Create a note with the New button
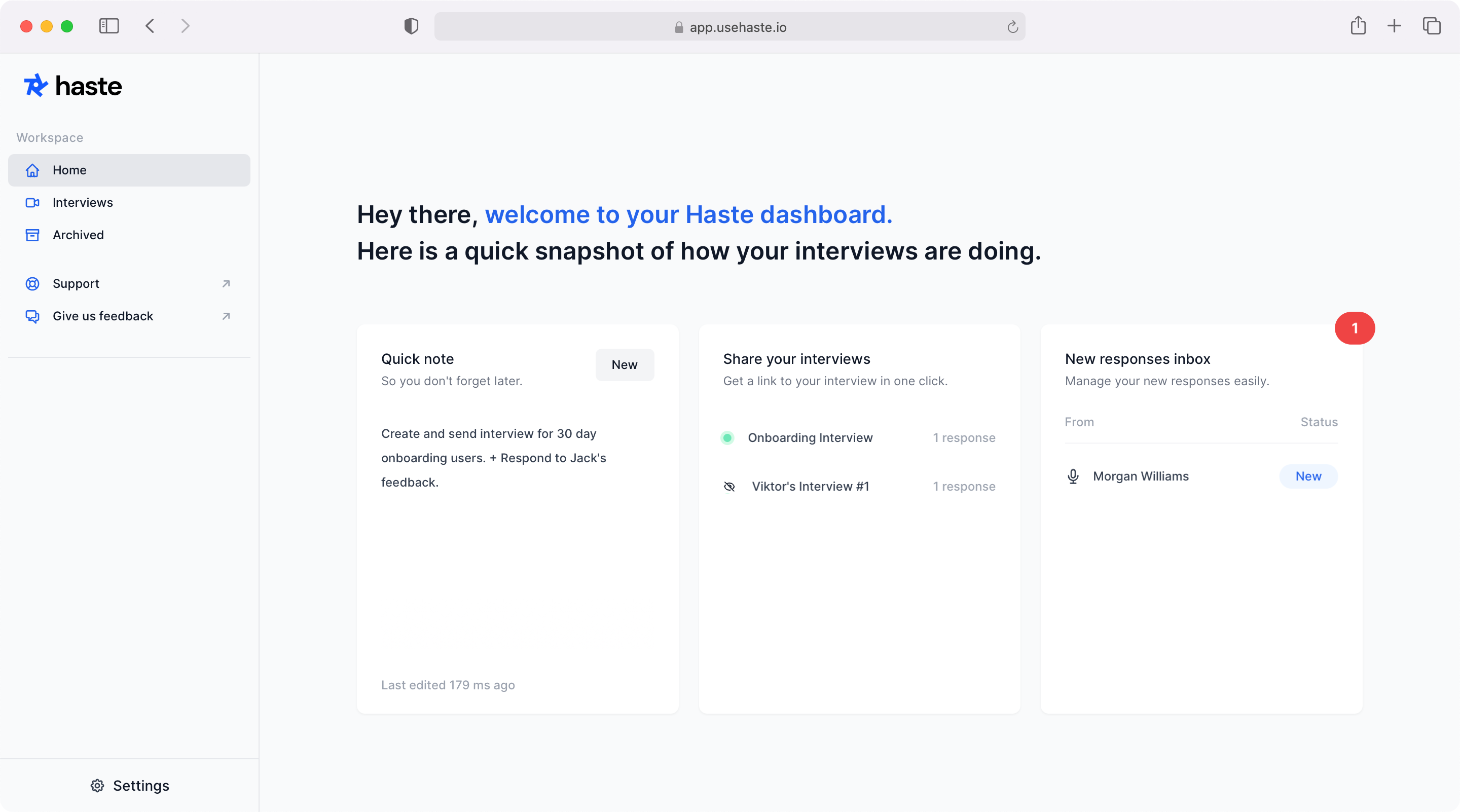 point(625,364)
